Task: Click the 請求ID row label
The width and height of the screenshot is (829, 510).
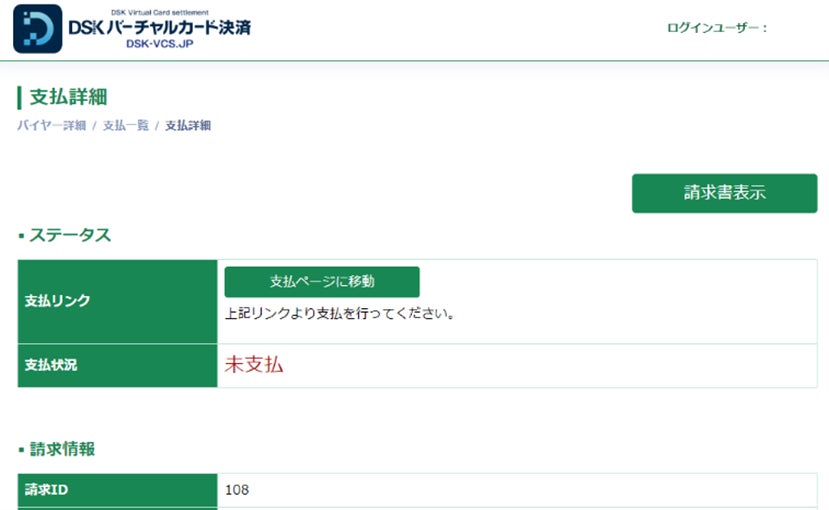Action: [48, 490]
